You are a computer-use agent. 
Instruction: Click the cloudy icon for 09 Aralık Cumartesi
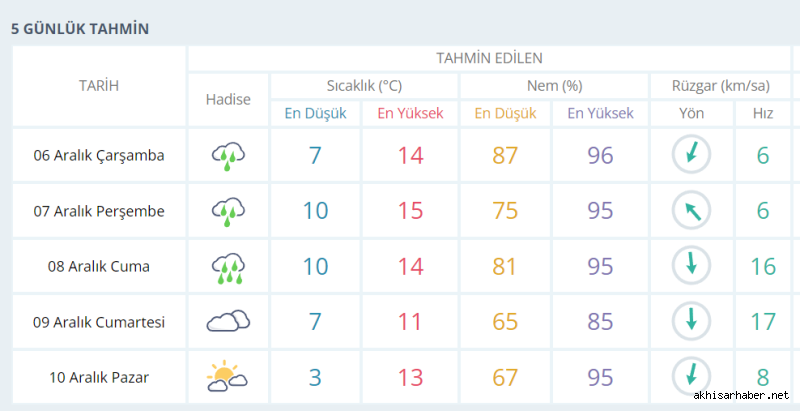[x=228, y=321]
